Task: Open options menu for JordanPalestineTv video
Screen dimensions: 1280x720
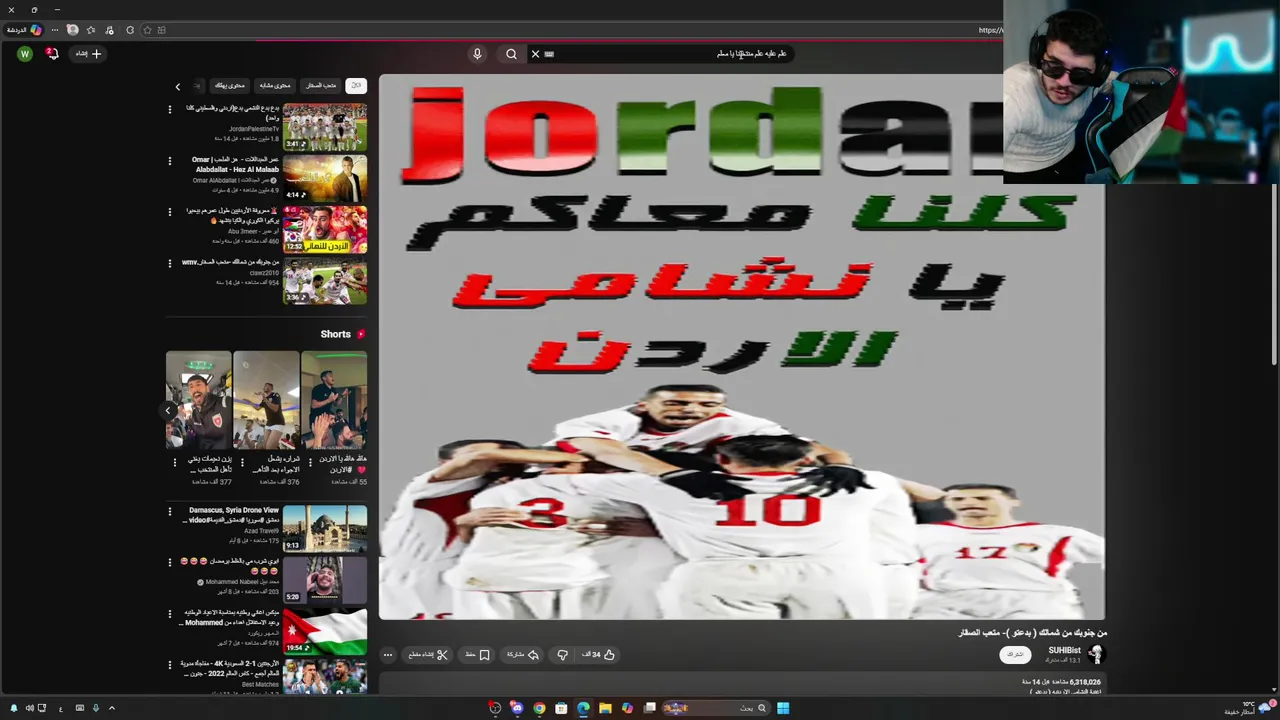Action: (x=170, y=109)
